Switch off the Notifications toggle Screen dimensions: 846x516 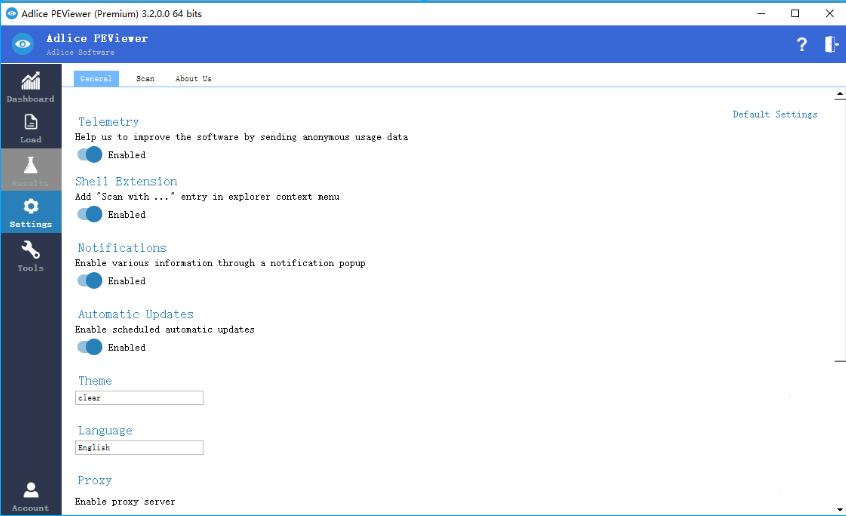pos(90,281)
